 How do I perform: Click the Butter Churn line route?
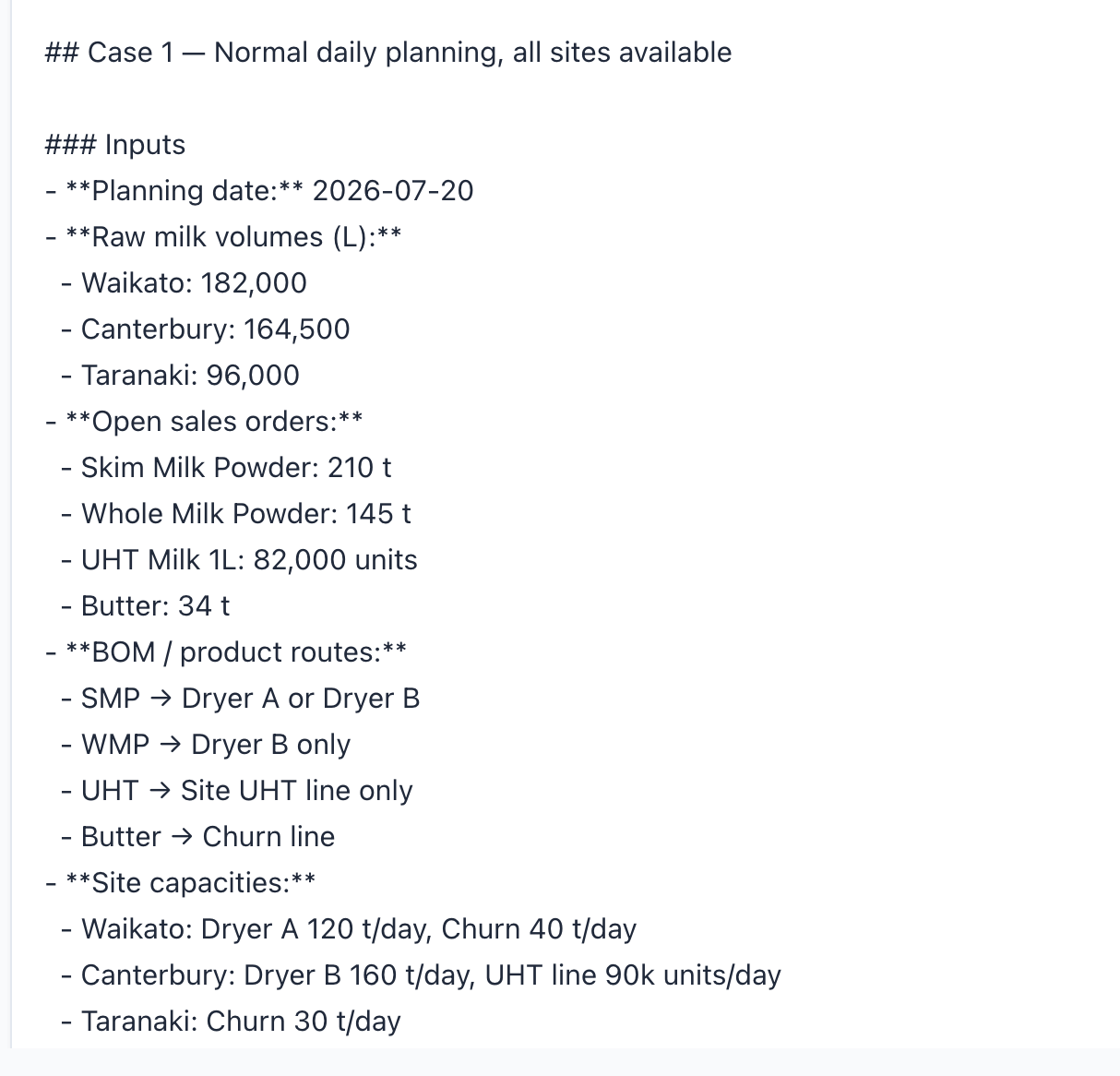pyautogui.click(x=198, y=837)
